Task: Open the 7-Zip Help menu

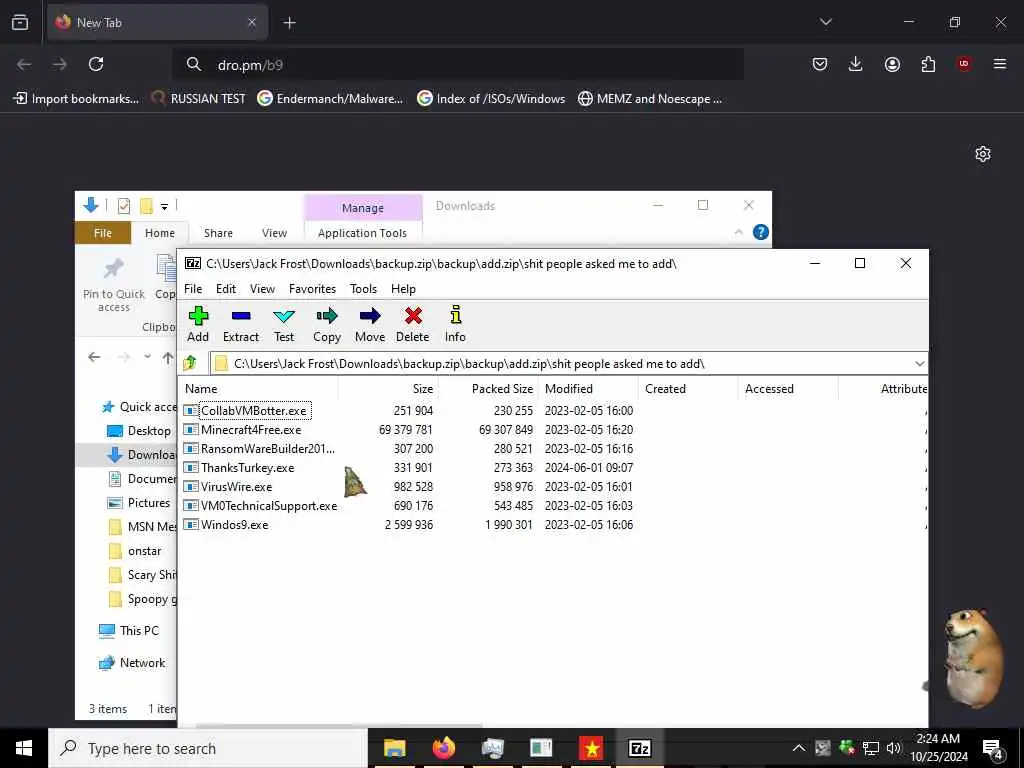Action: point(403,289)
